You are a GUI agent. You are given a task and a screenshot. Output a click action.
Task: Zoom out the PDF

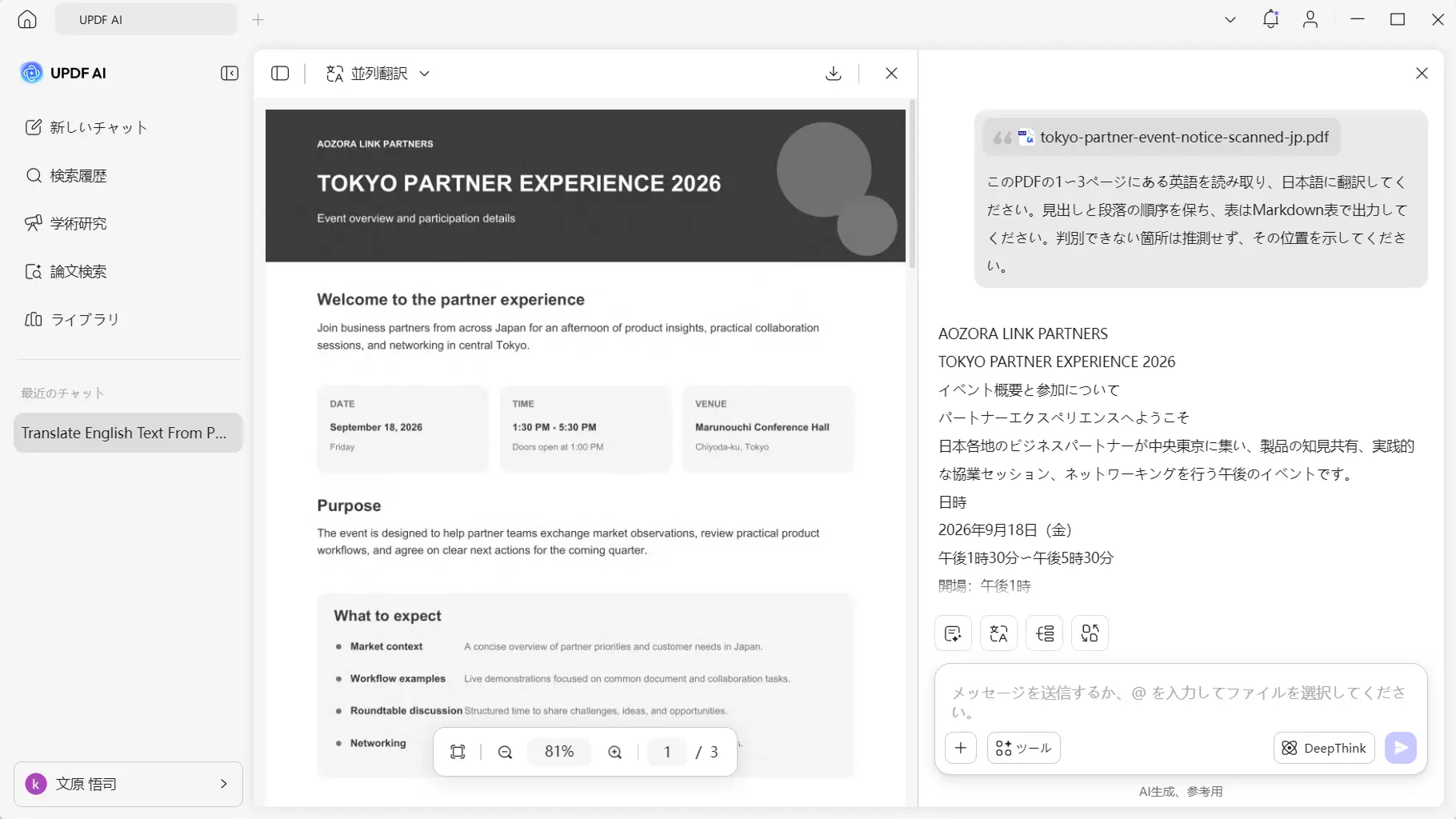505,752
